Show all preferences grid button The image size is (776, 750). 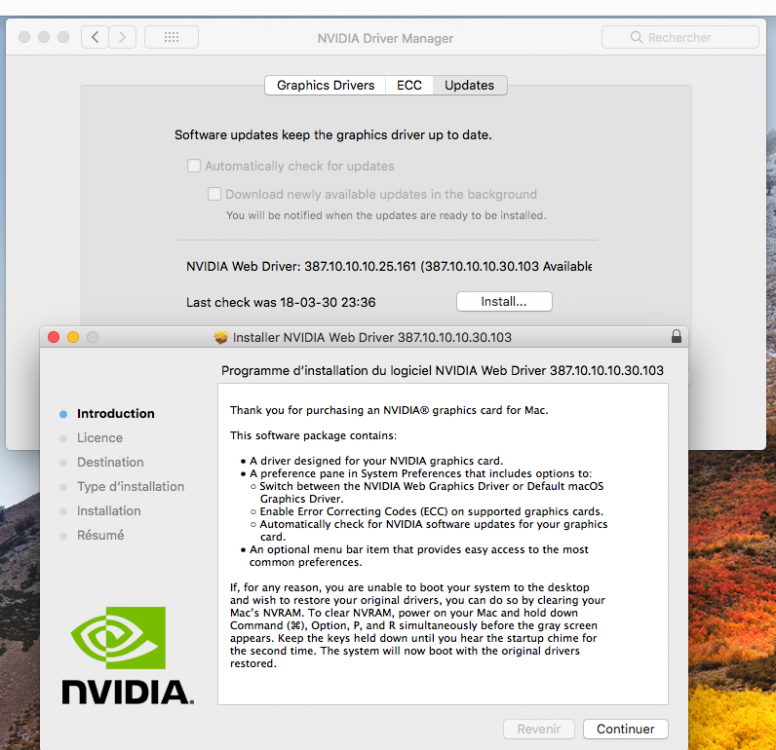click(x=171, y=37)
